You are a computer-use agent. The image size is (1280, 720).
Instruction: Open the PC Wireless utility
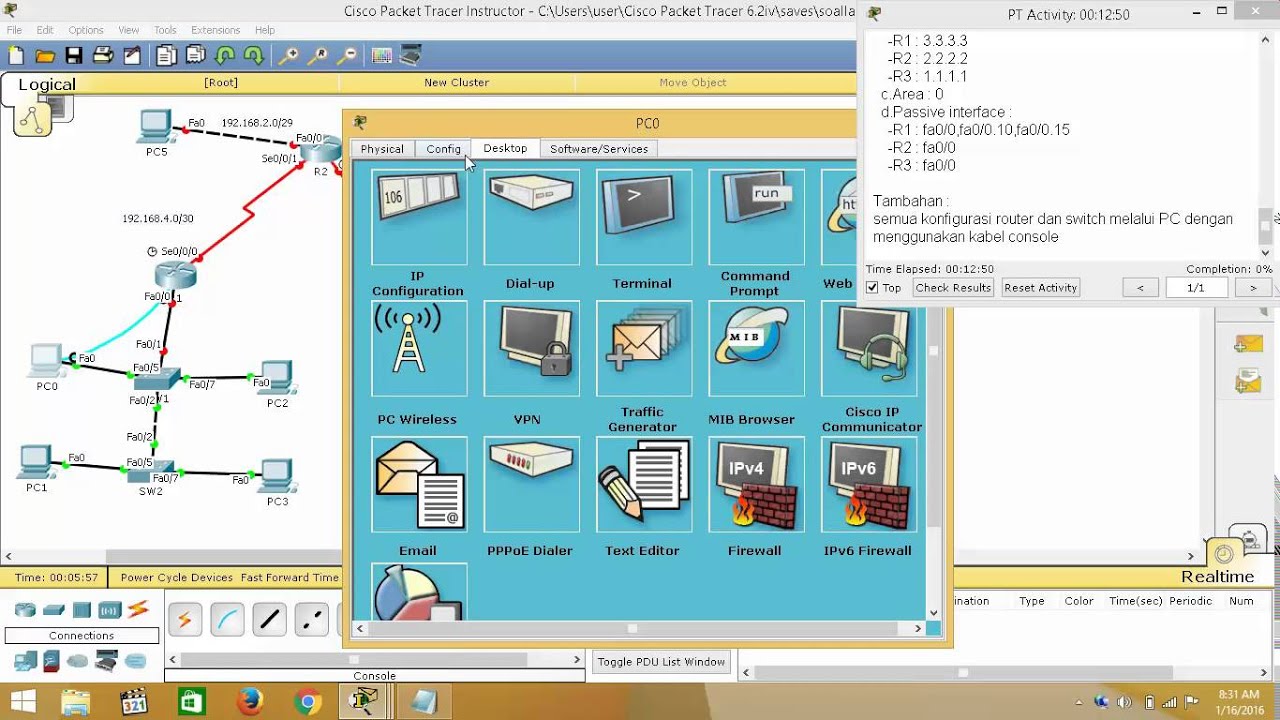click(418, 349)
